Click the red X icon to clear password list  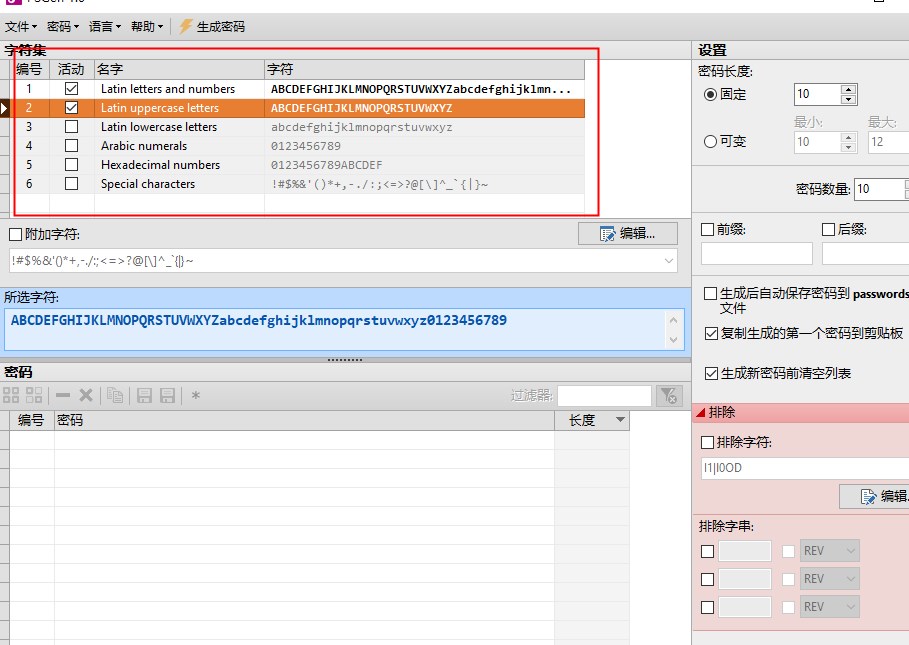point(86,394)
